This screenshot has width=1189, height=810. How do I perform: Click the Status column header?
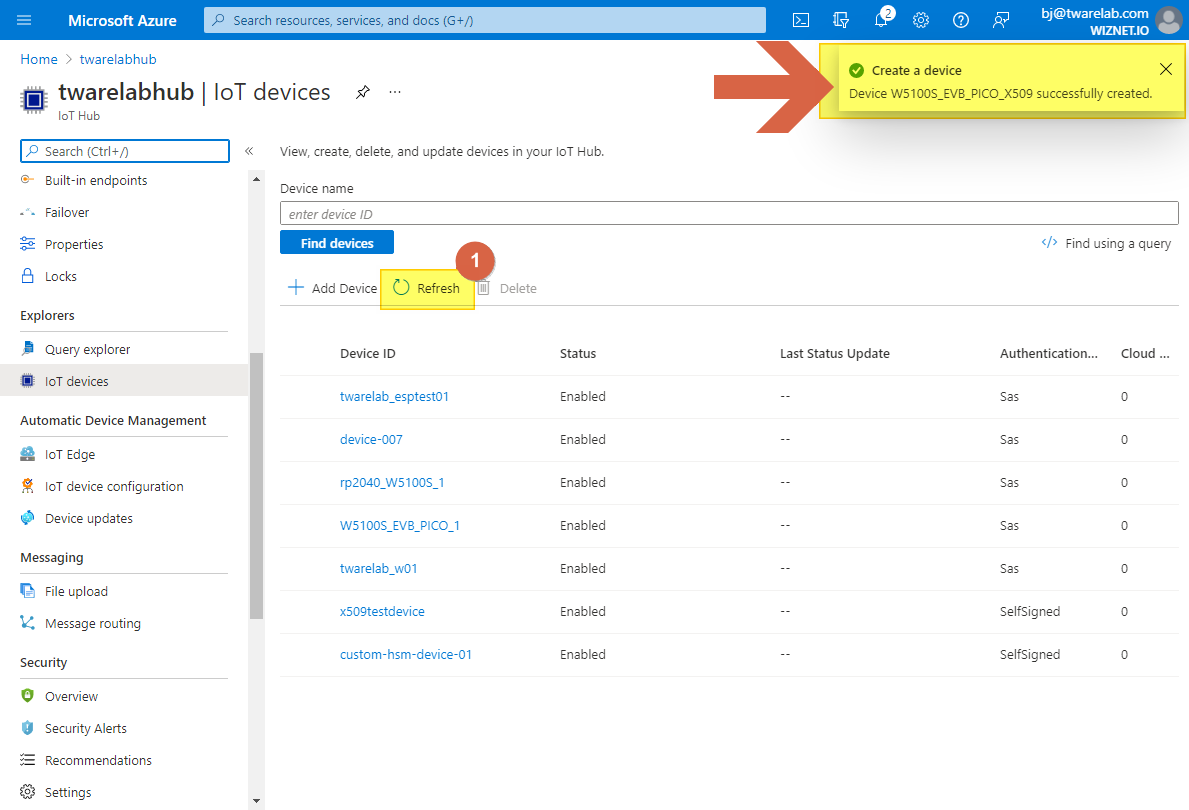578,353
